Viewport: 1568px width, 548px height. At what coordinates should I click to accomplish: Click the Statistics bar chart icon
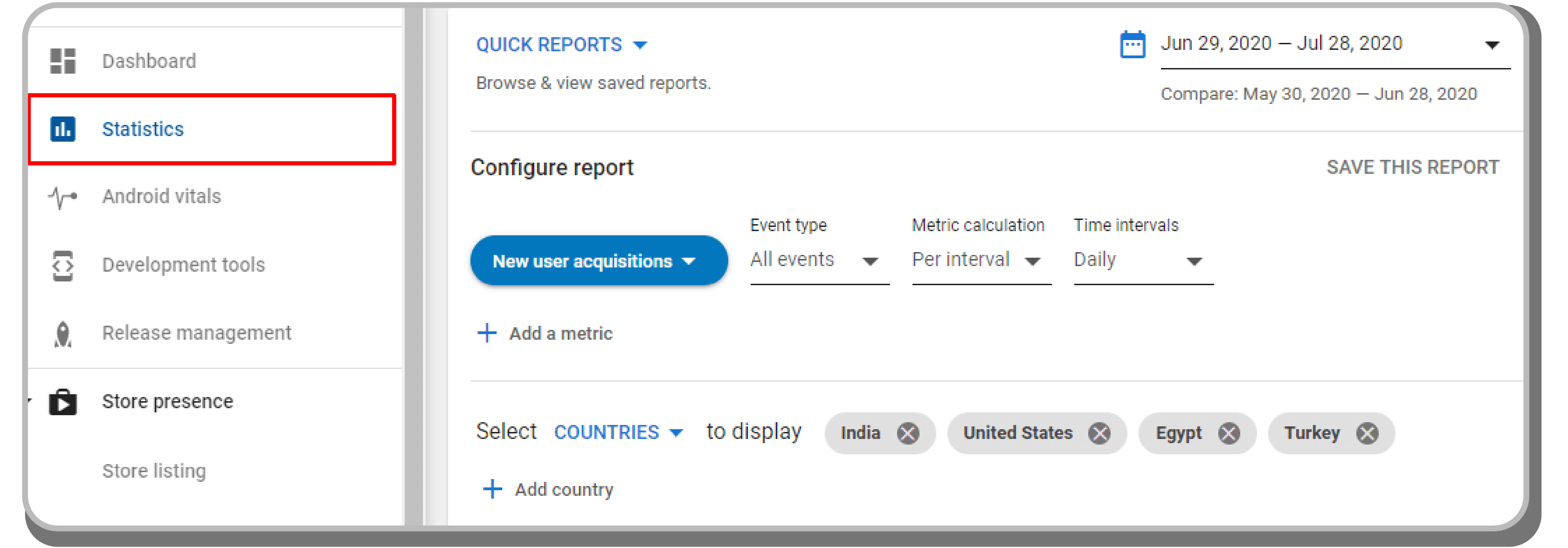(62, 129)
